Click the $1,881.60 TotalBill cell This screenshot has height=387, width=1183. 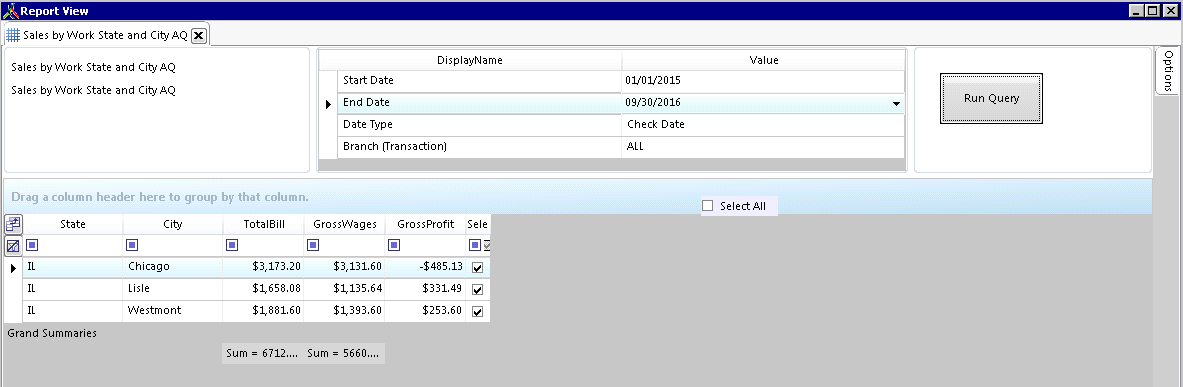[263, 311]
